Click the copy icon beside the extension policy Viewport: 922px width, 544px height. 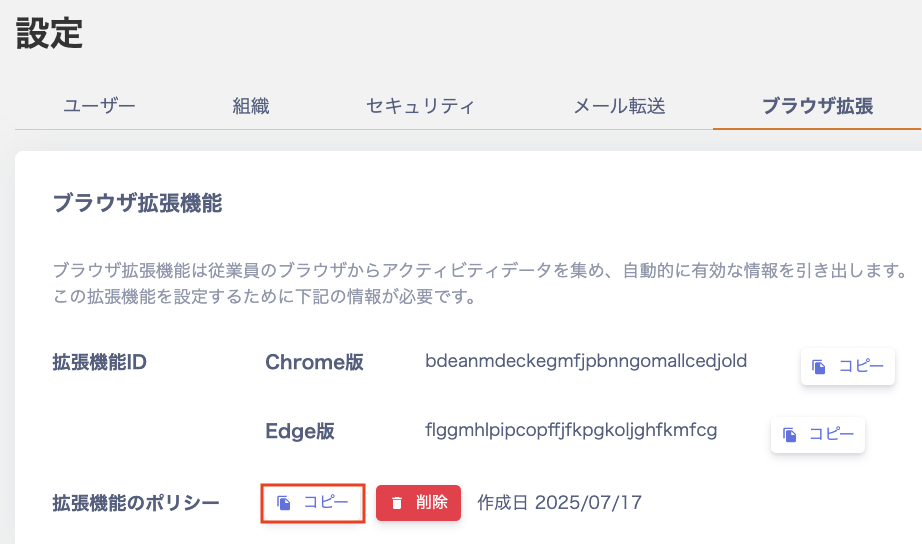click(x=284, y=503)
